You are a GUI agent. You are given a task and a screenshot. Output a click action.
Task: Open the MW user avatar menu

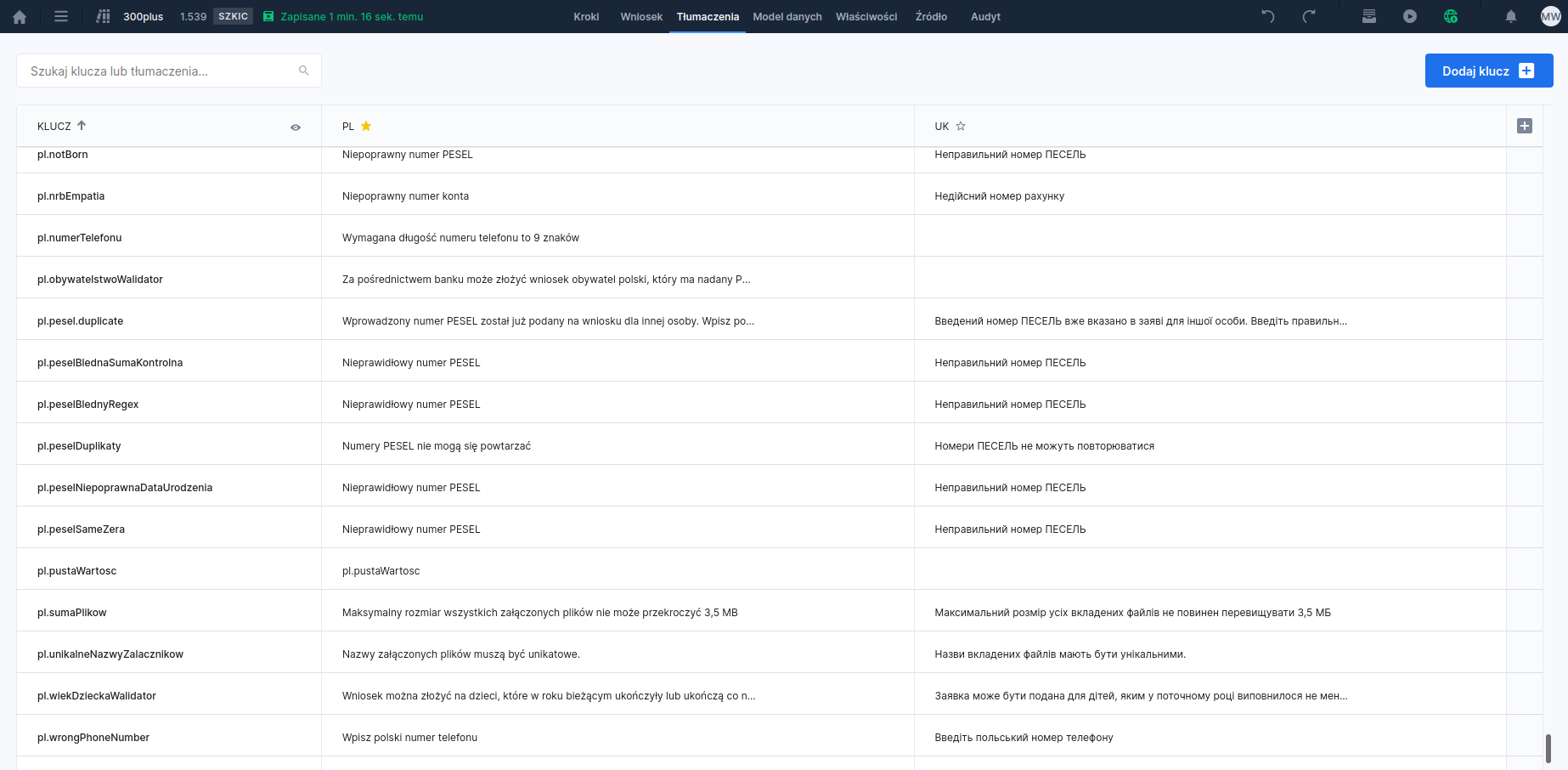pos(1550,16)
